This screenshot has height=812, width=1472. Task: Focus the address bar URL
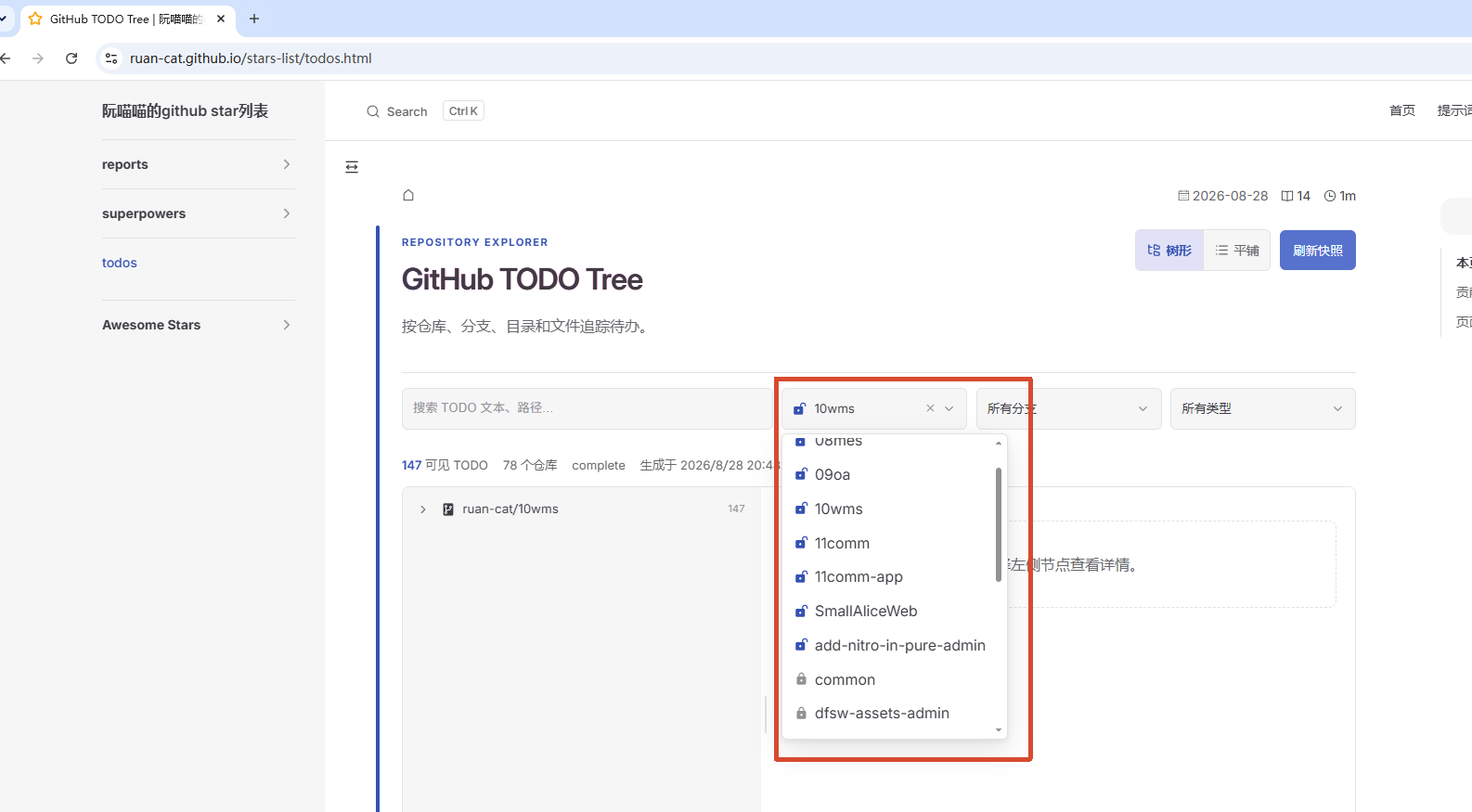(x=251, y=58)
